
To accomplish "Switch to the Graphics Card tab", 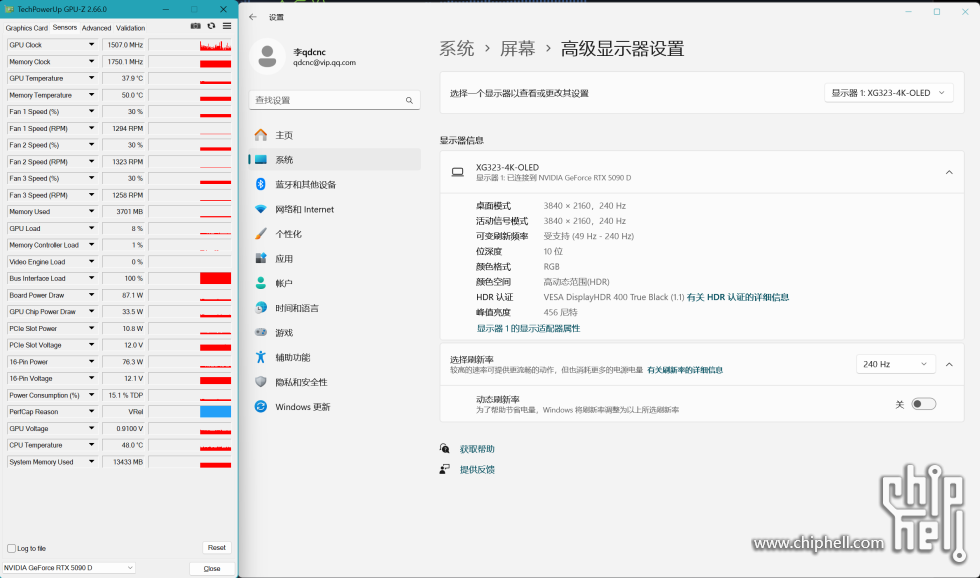I will coord(26,28).
